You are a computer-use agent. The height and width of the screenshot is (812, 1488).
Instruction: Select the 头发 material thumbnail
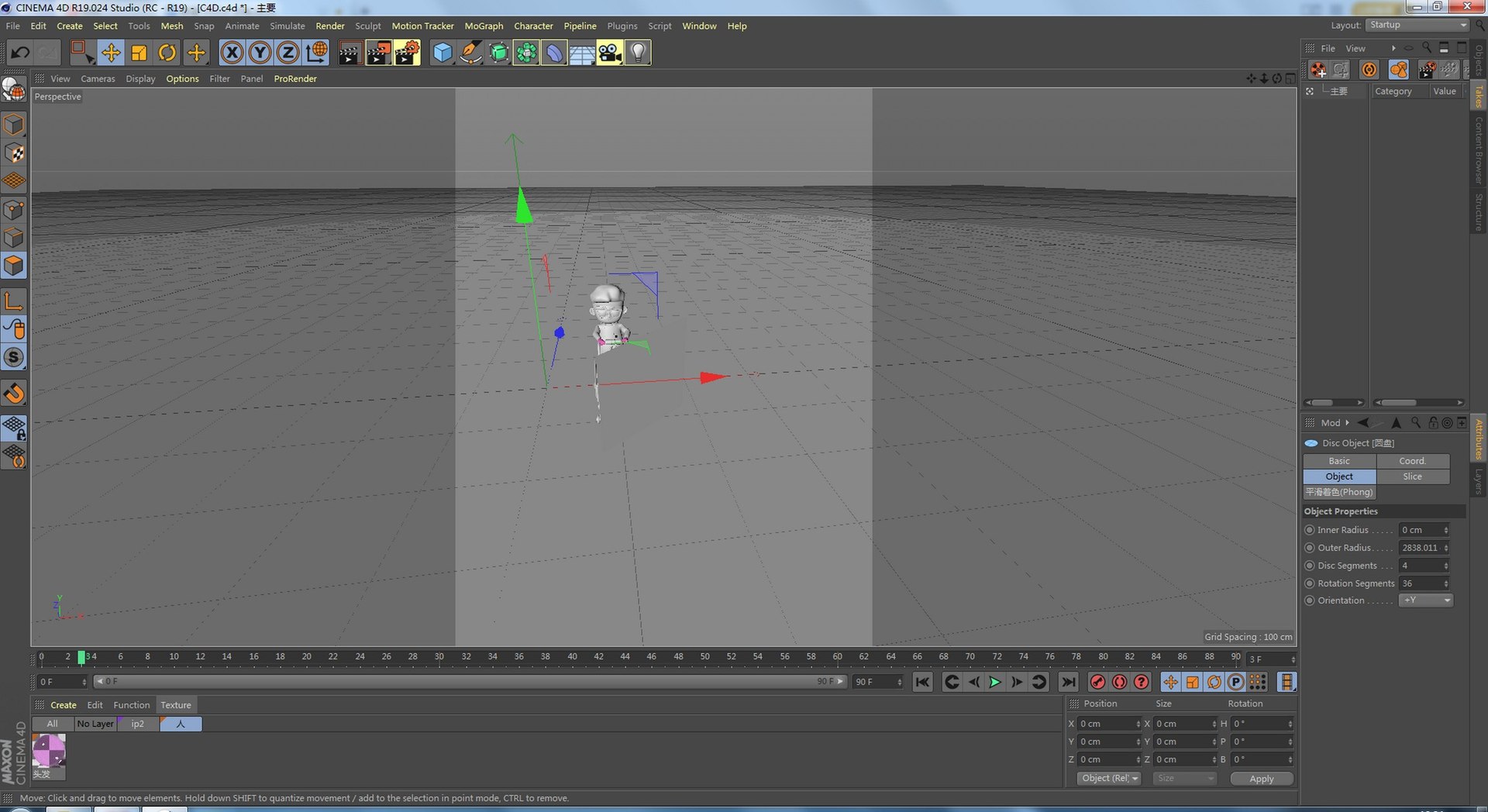tap(49, 751)
